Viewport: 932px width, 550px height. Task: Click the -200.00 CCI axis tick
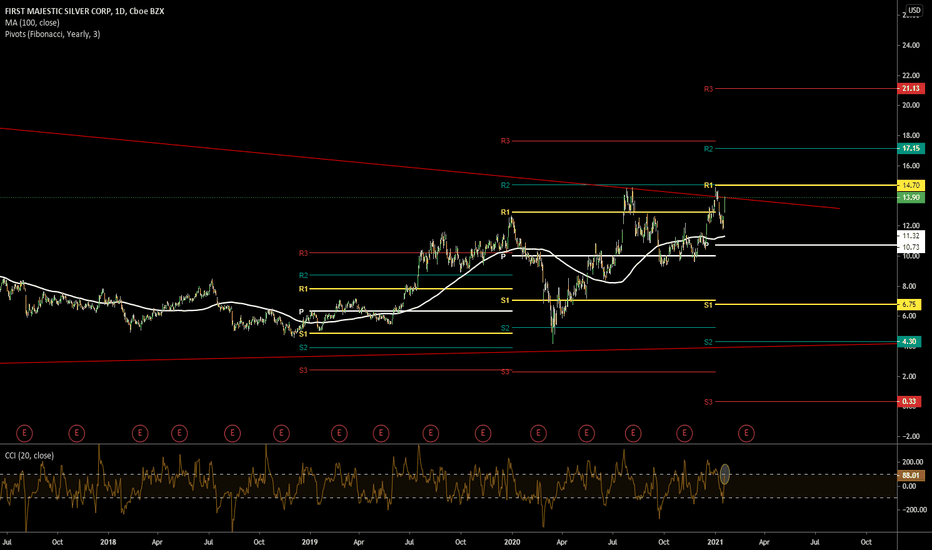click(x=914, y=510)
